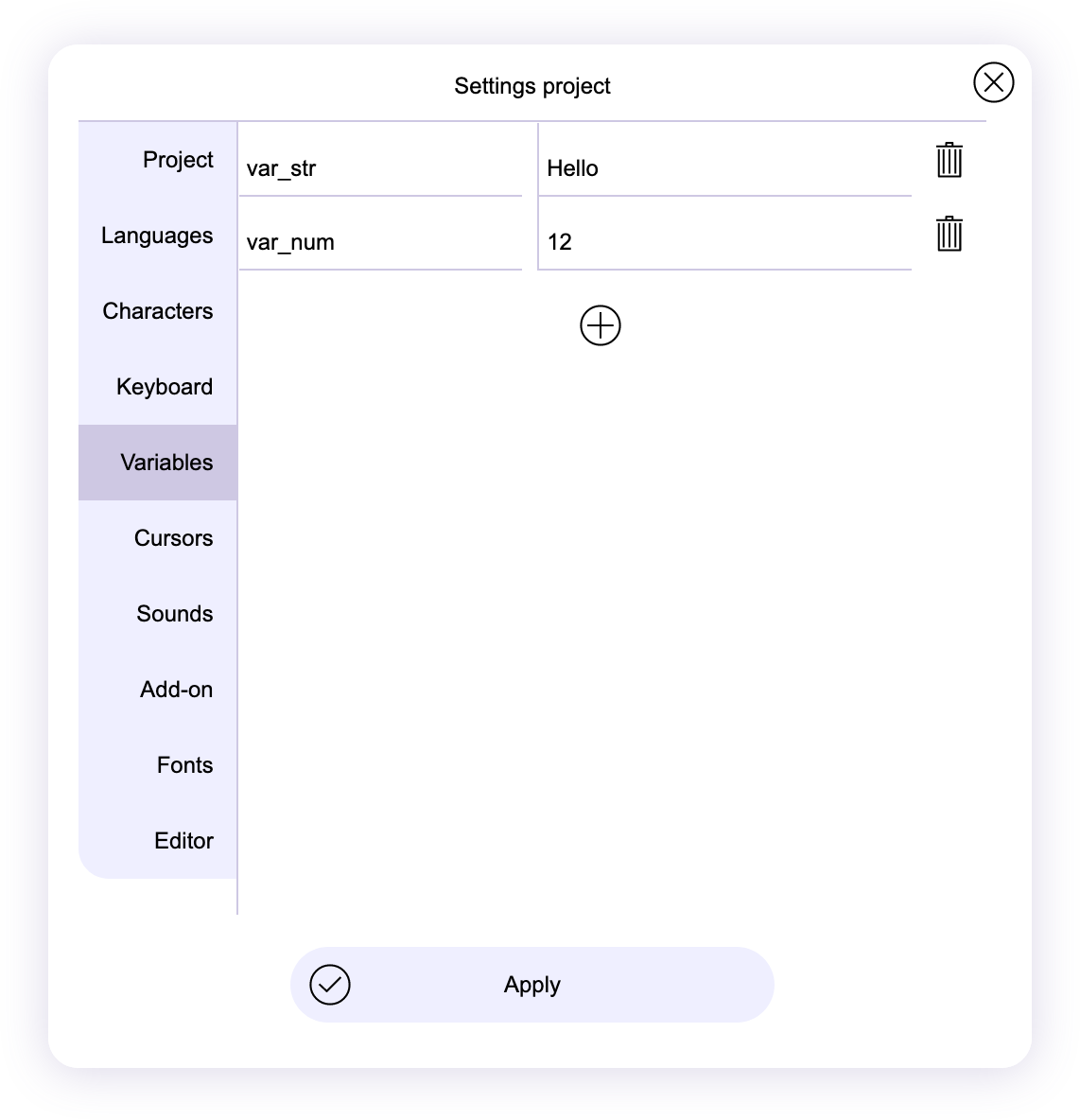Close the Settings project dialog
The width and height of the screenshot is (1080, 1120).
pos(993,82)
